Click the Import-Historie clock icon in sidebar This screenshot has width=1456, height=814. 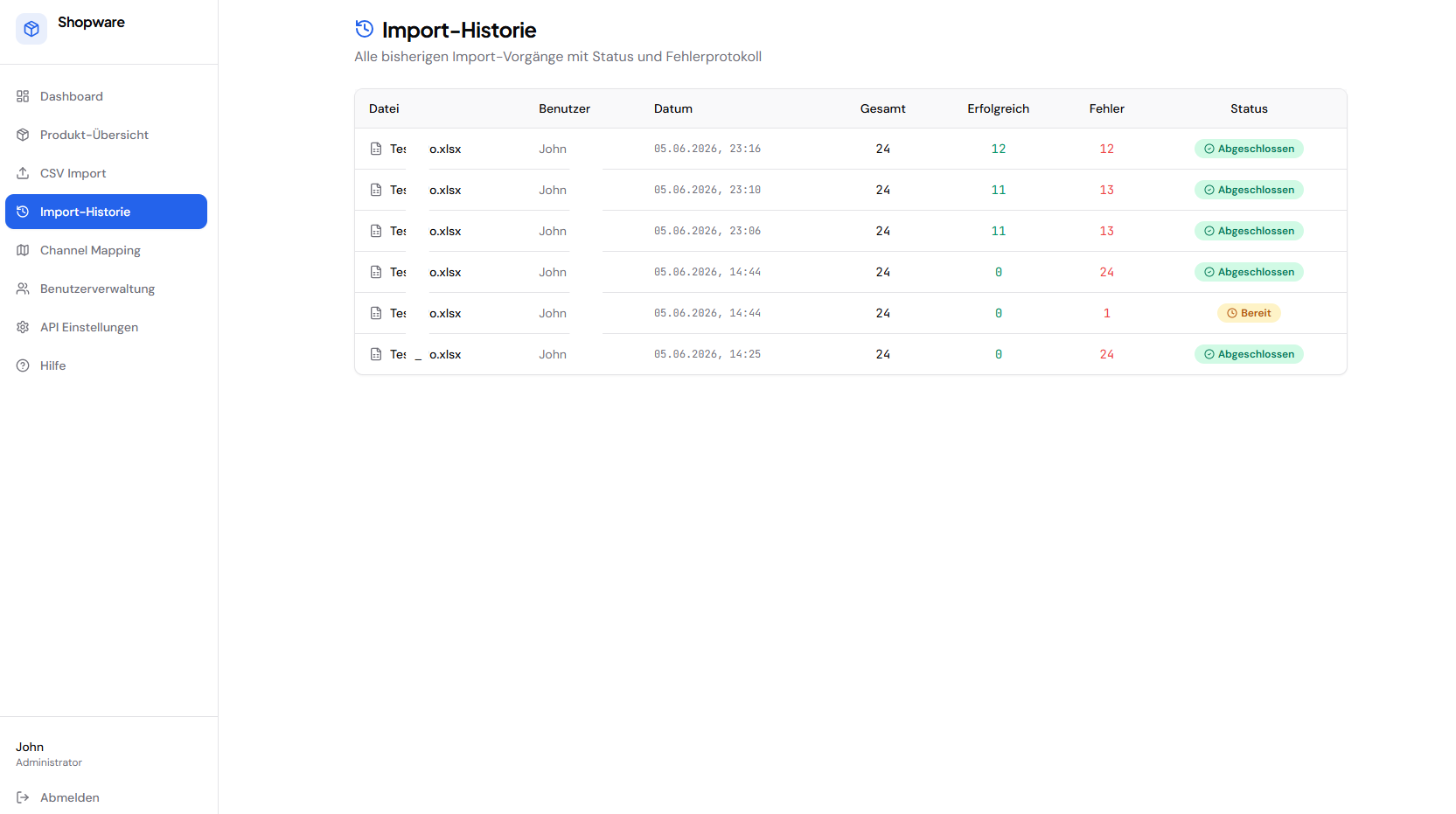[x=23, y=212]
